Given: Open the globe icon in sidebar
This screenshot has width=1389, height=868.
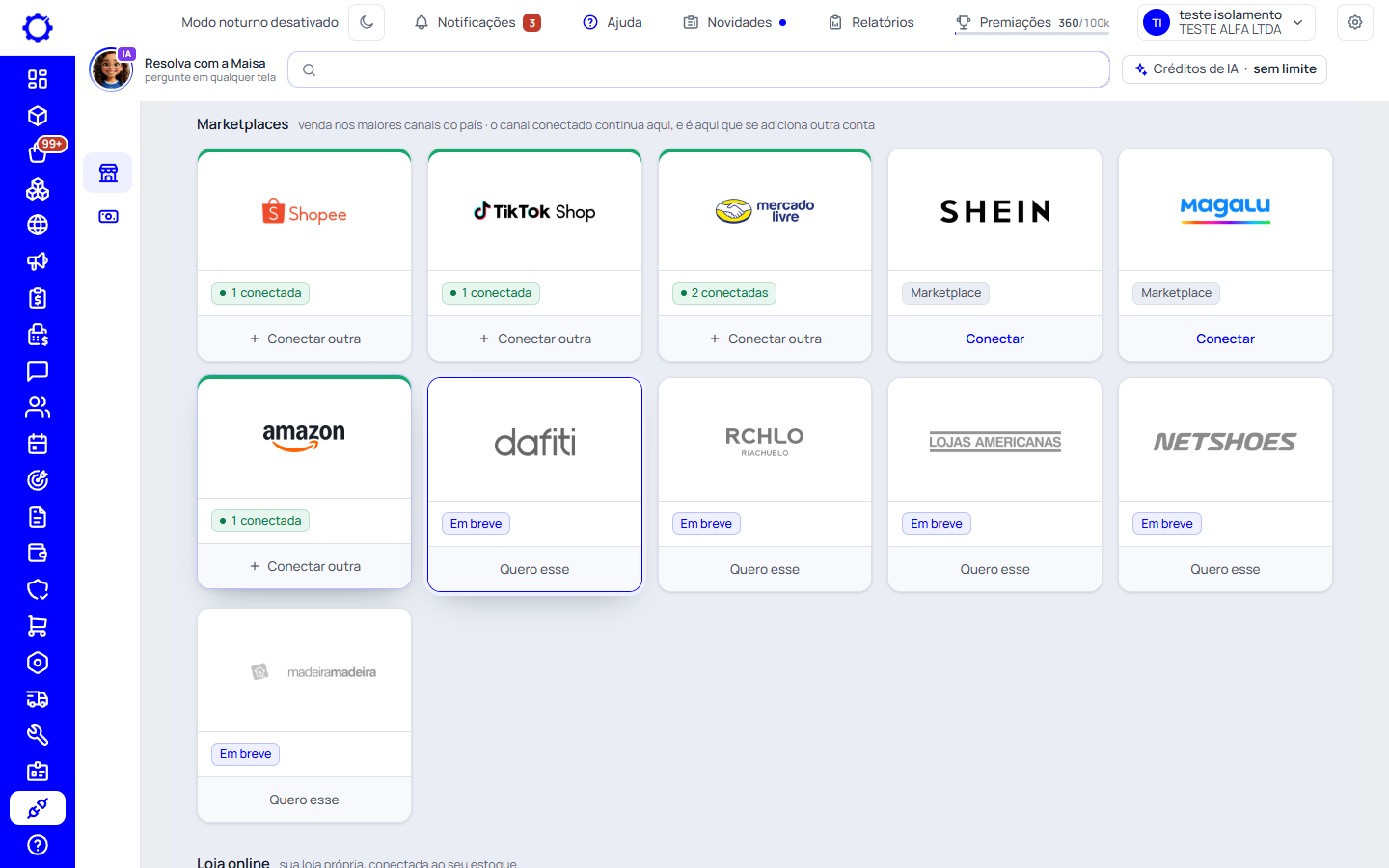Looking at the screenshot, I should (x=38, y=225).
